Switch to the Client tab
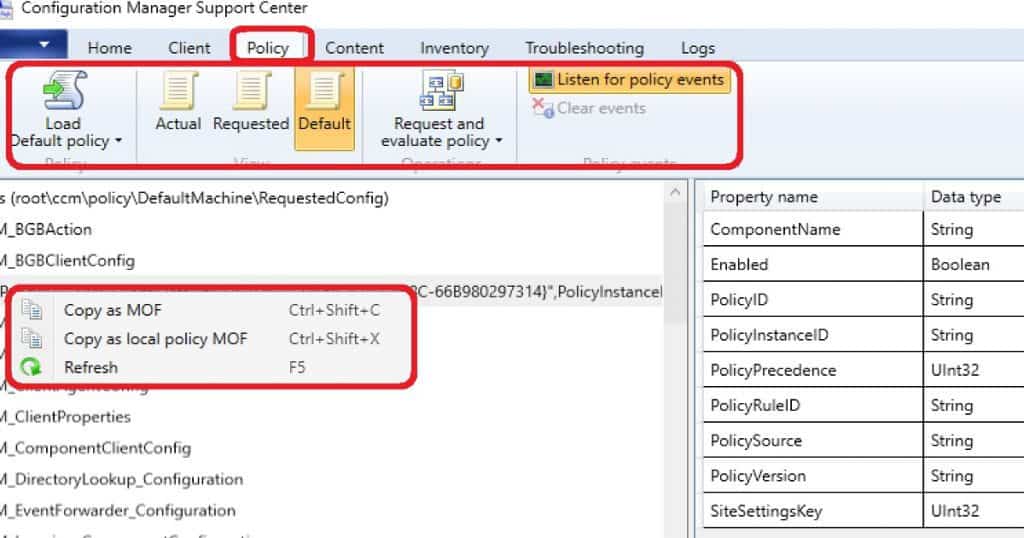 189,48
